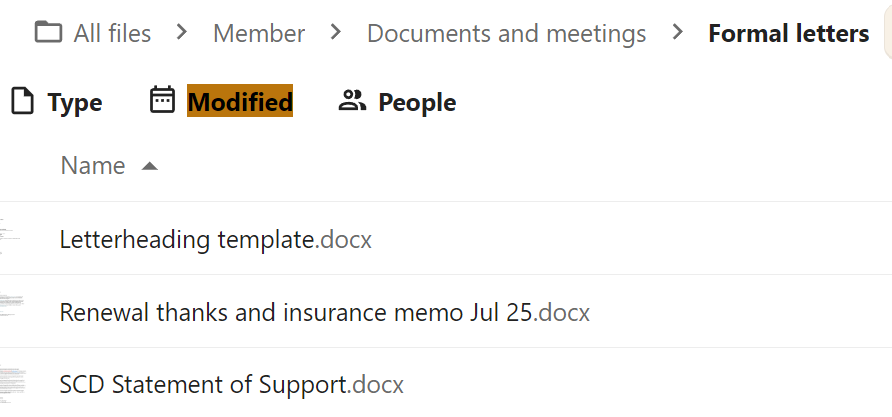Open the People filter dropdown
The image size is (892, 417).
point(417,102)
